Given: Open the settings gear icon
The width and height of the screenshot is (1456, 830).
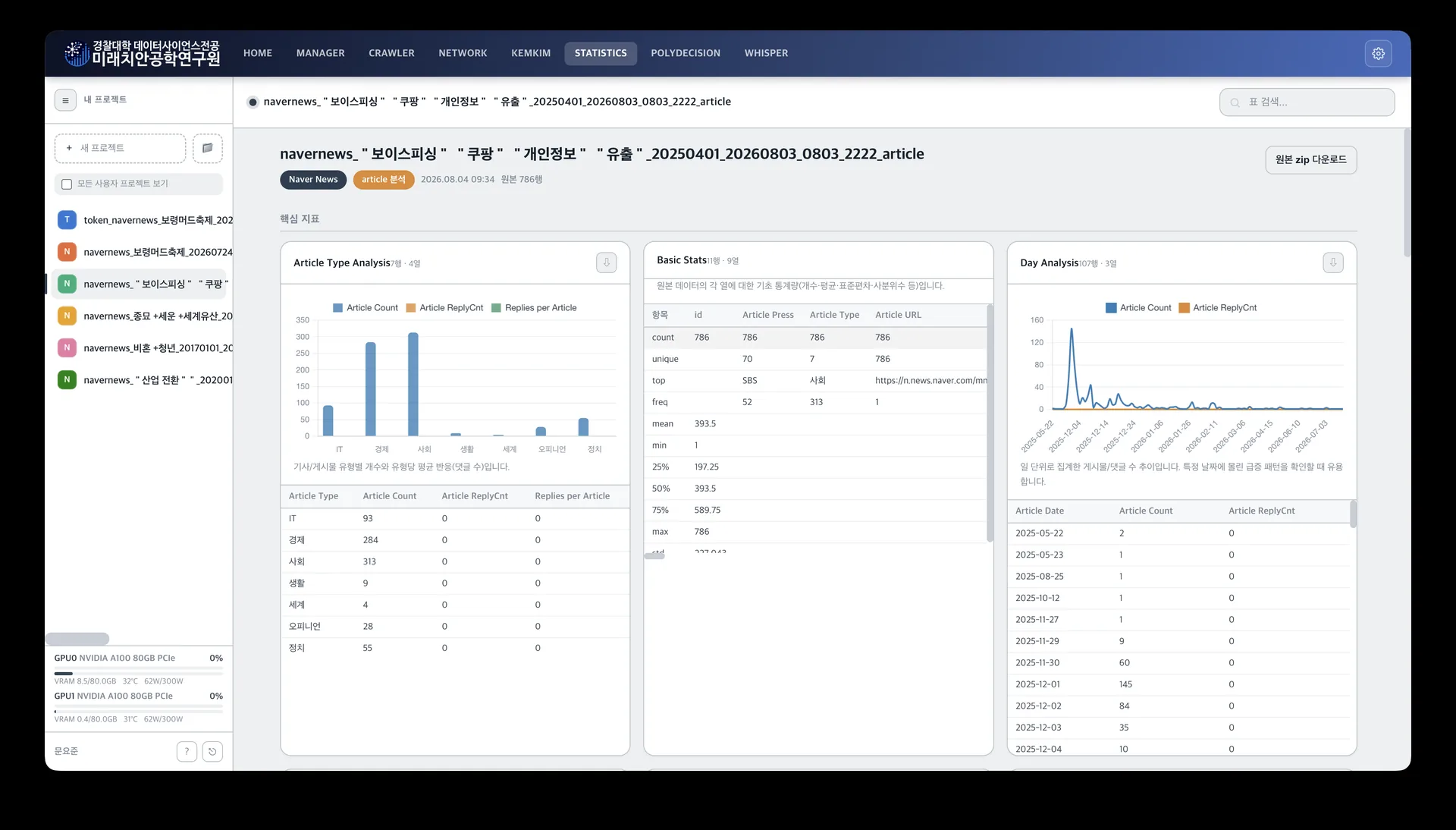Looking at the screenshot, I should pos(1378,53).
